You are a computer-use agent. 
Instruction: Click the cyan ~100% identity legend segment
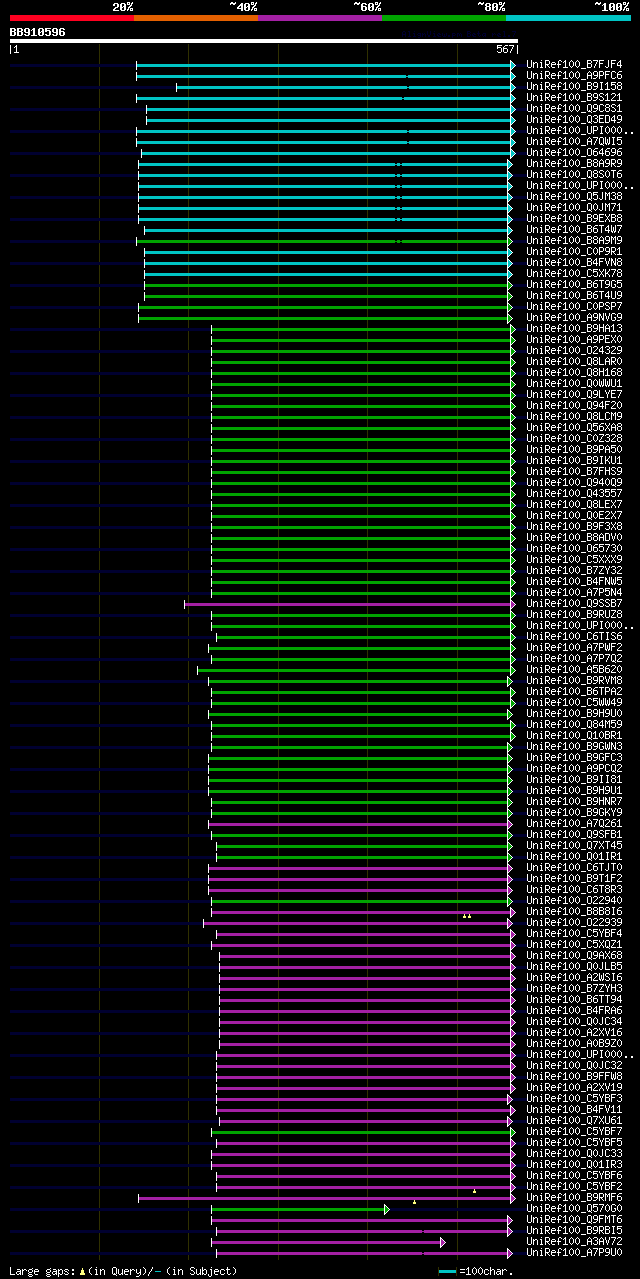coord(568,18)
